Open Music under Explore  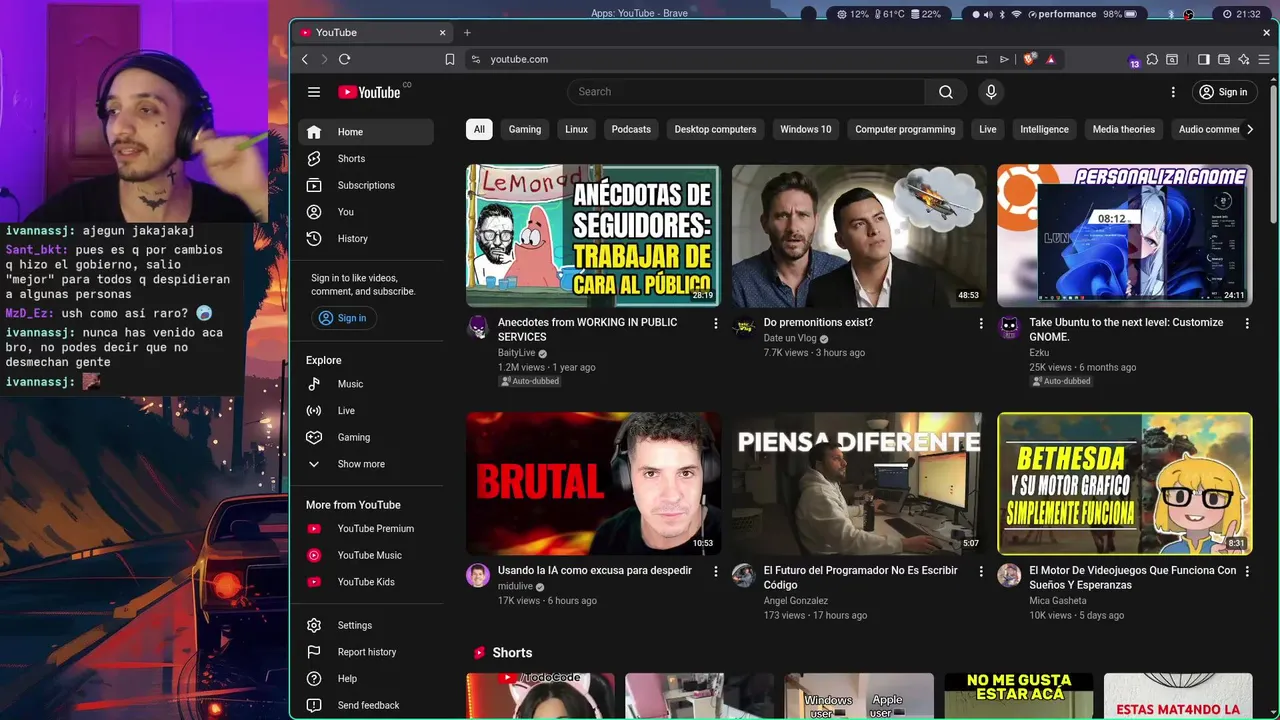pyautogui.click(x=365, y=384)
